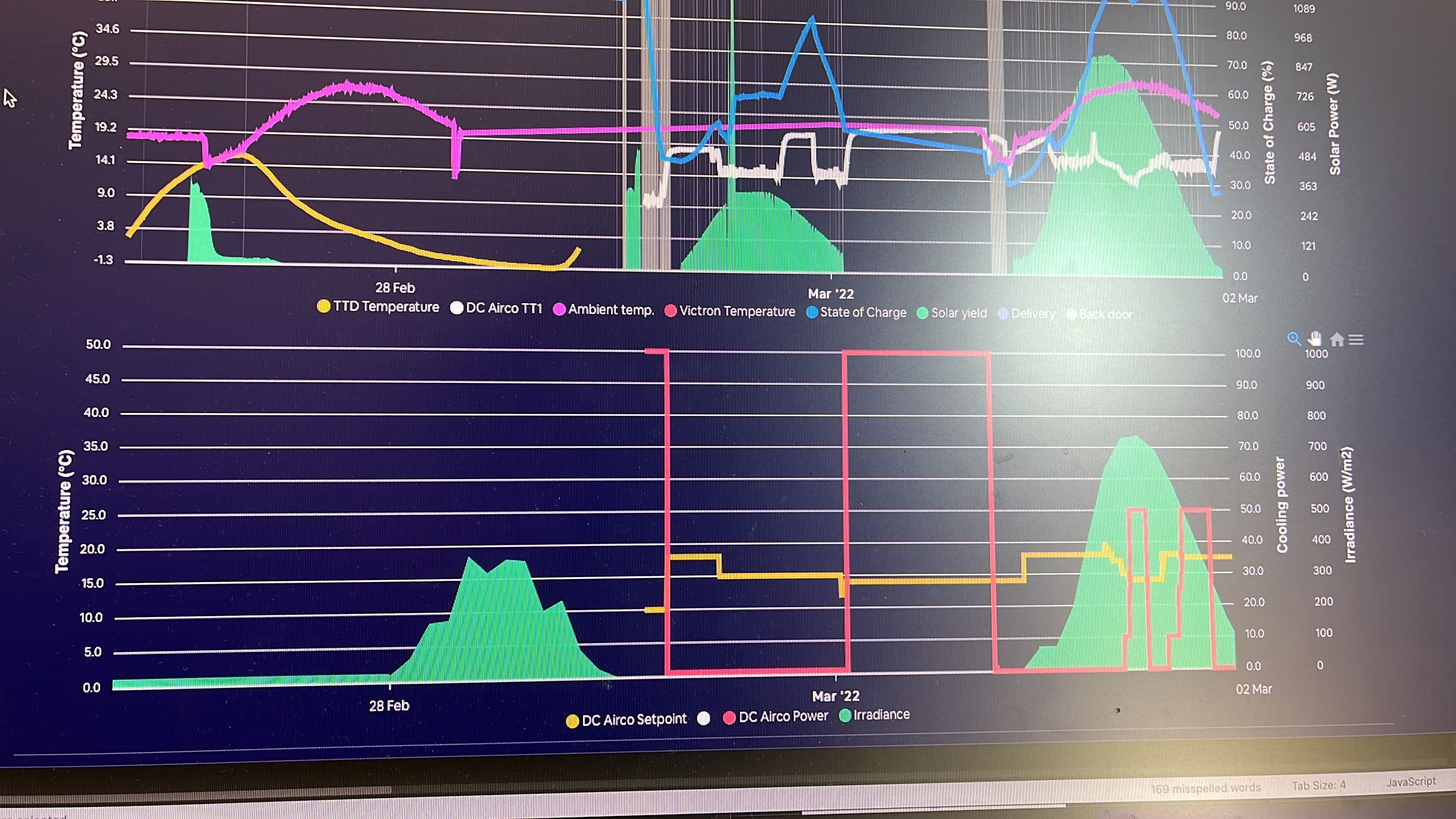Toggle the Solar yield series

click(x=952, y=313)
